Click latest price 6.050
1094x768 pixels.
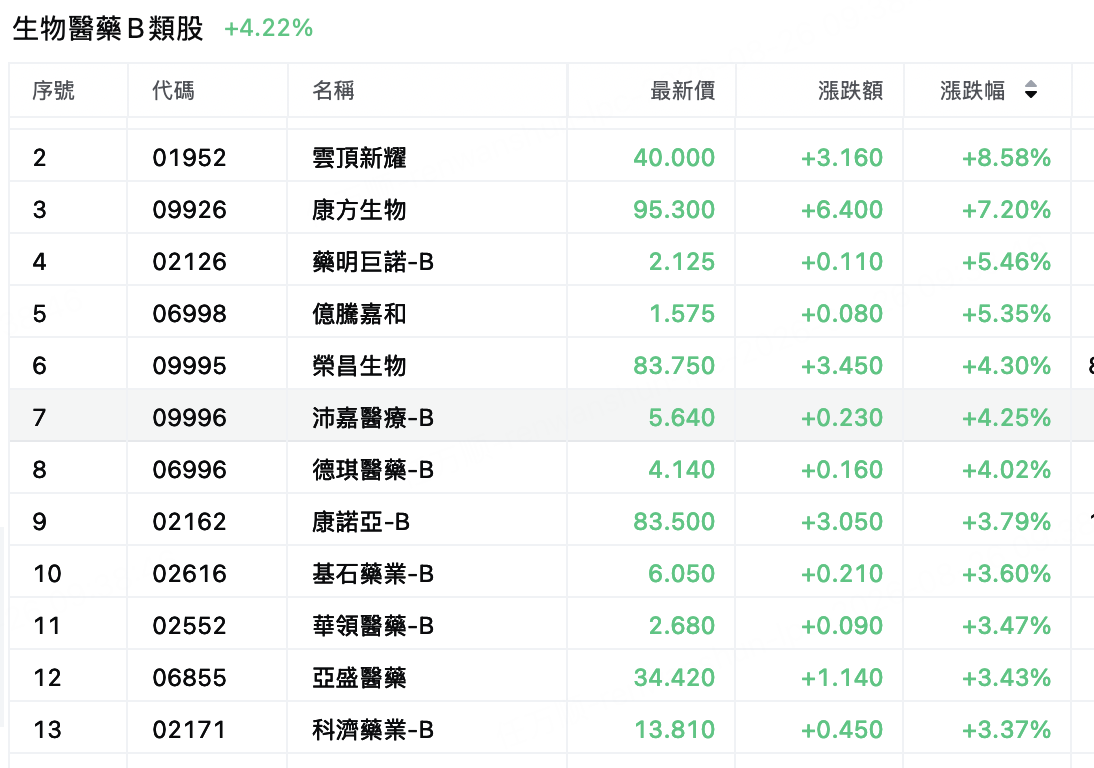tap(682, 573)
